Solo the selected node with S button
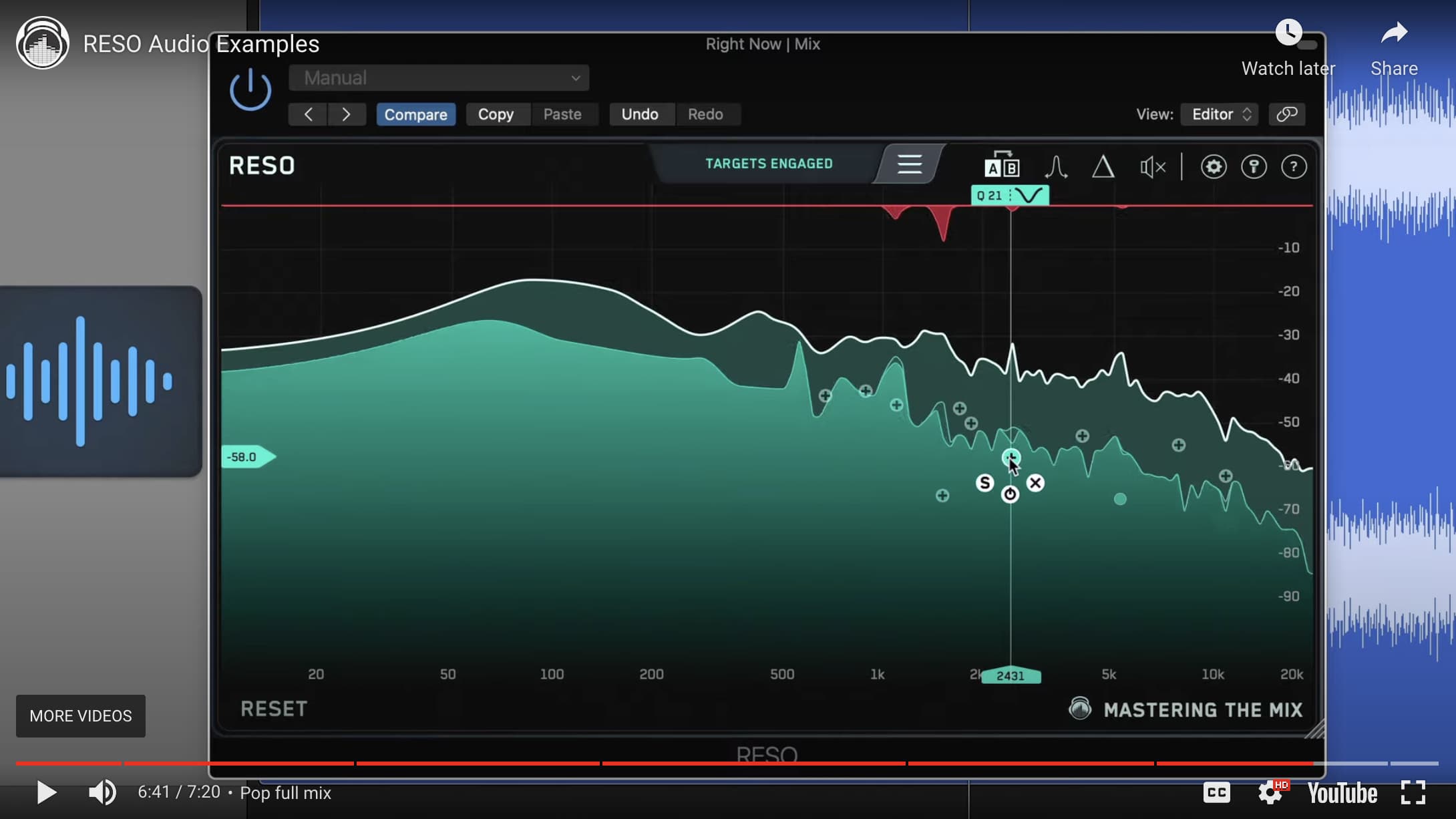This screenshot has height=819, width=1456. coord(984,483)
